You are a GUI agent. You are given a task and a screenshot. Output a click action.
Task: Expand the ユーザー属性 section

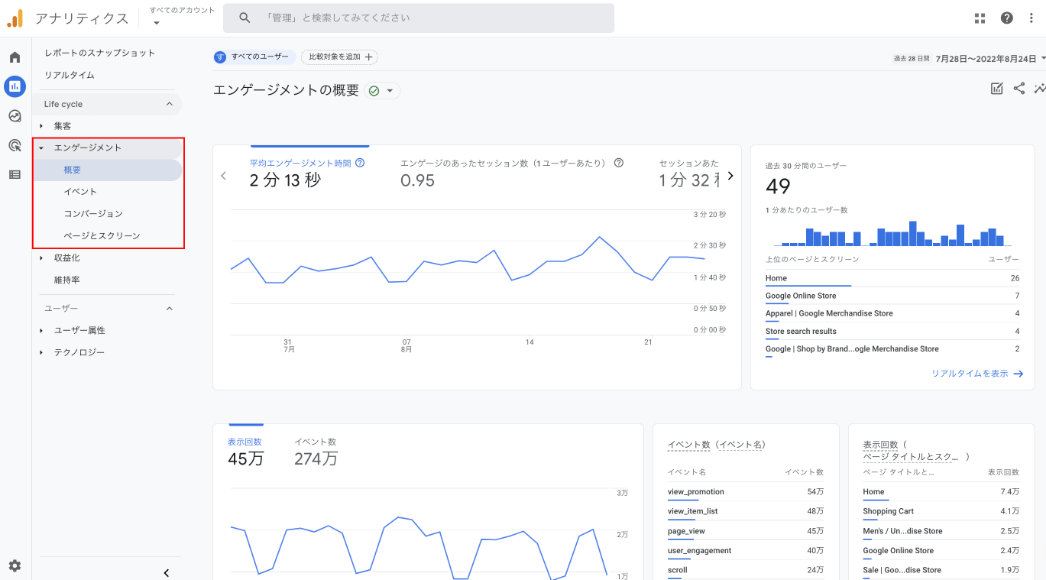coord(41,331)
